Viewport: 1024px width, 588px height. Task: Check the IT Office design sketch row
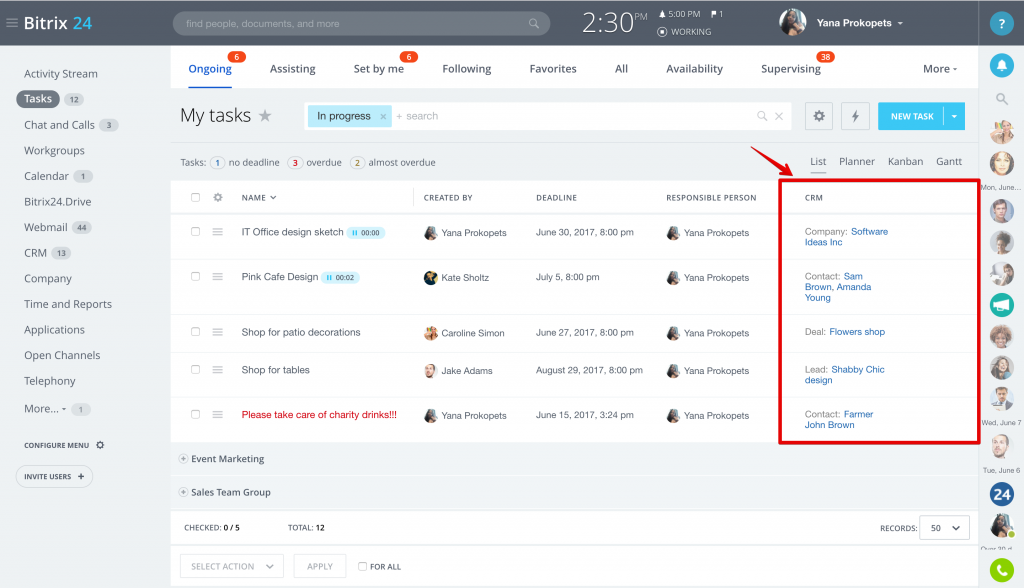pos(195,231)
